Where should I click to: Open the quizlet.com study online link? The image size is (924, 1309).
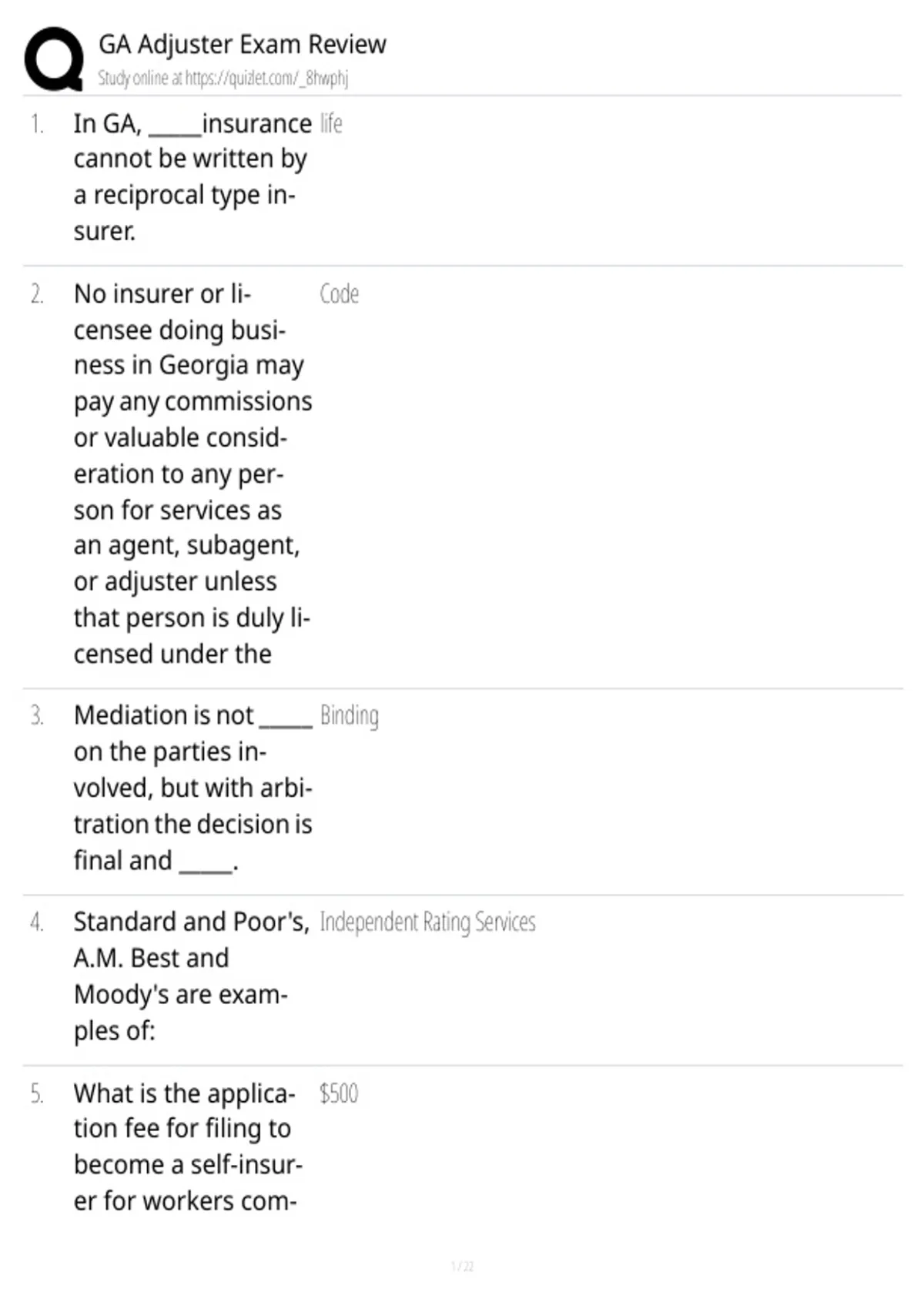click(223, 79)
